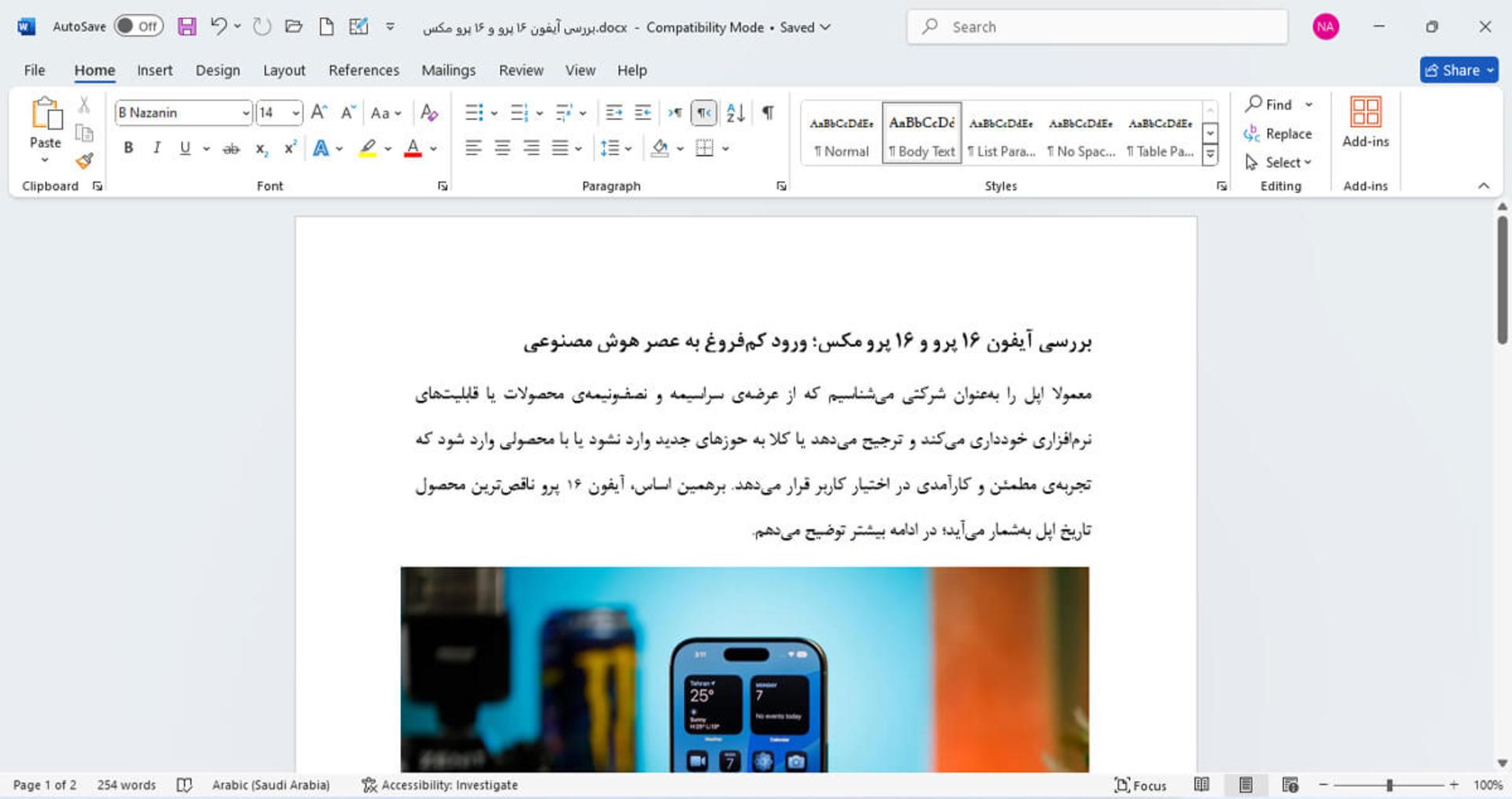The image size is (1512, 799).
Task: Click the Paste clipboard icon
Action: click(x=46, y=113)
